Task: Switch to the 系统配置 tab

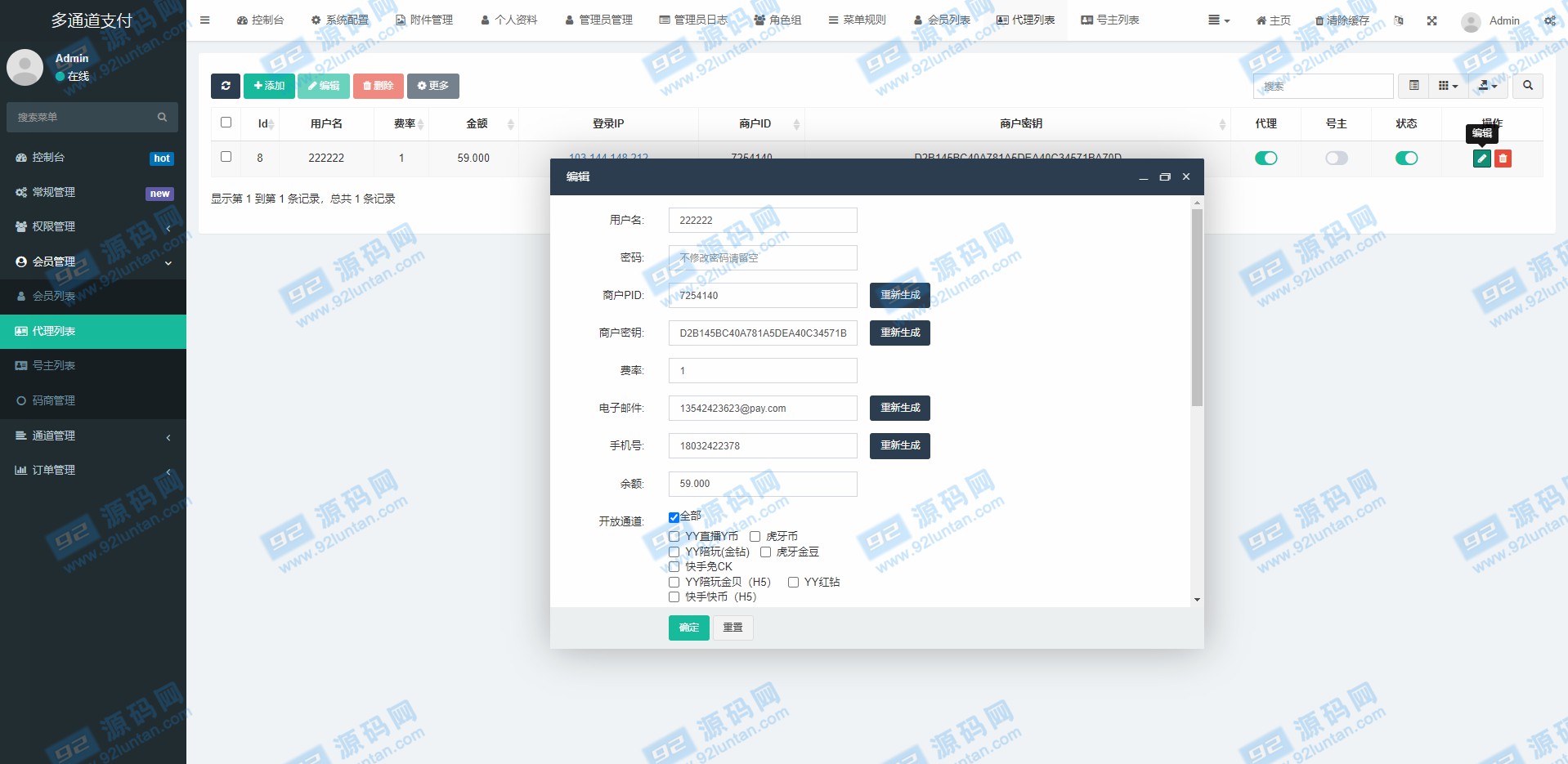Action: [x=340, y=20]
